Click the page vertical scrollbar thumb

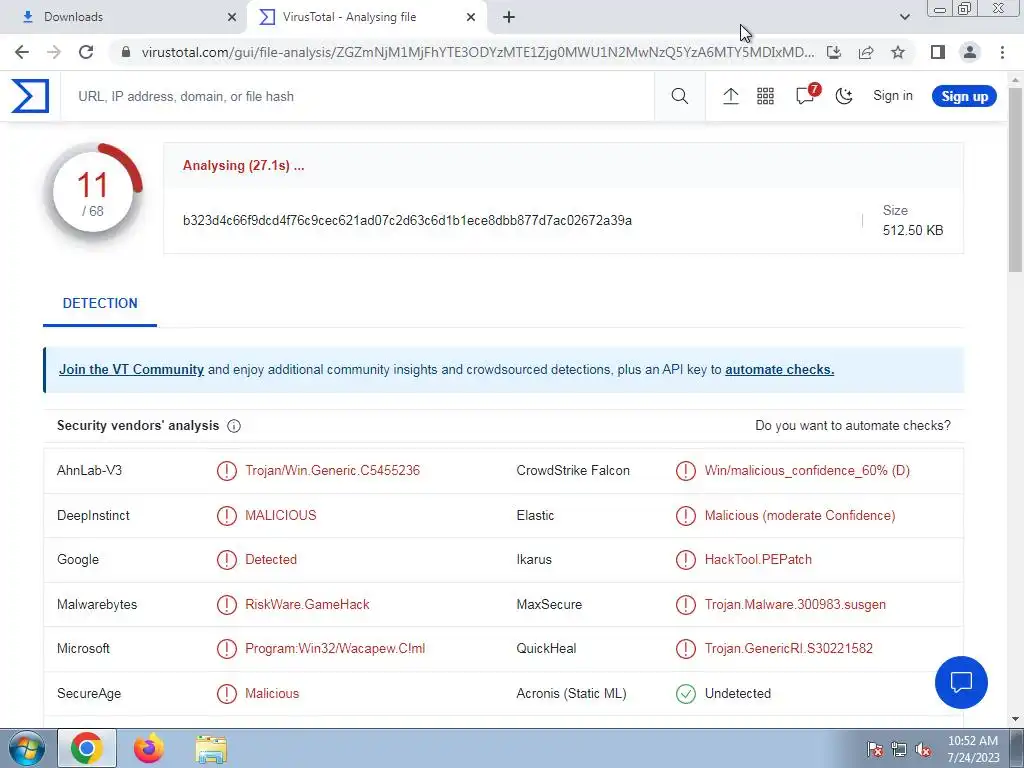coord(1015,180)
